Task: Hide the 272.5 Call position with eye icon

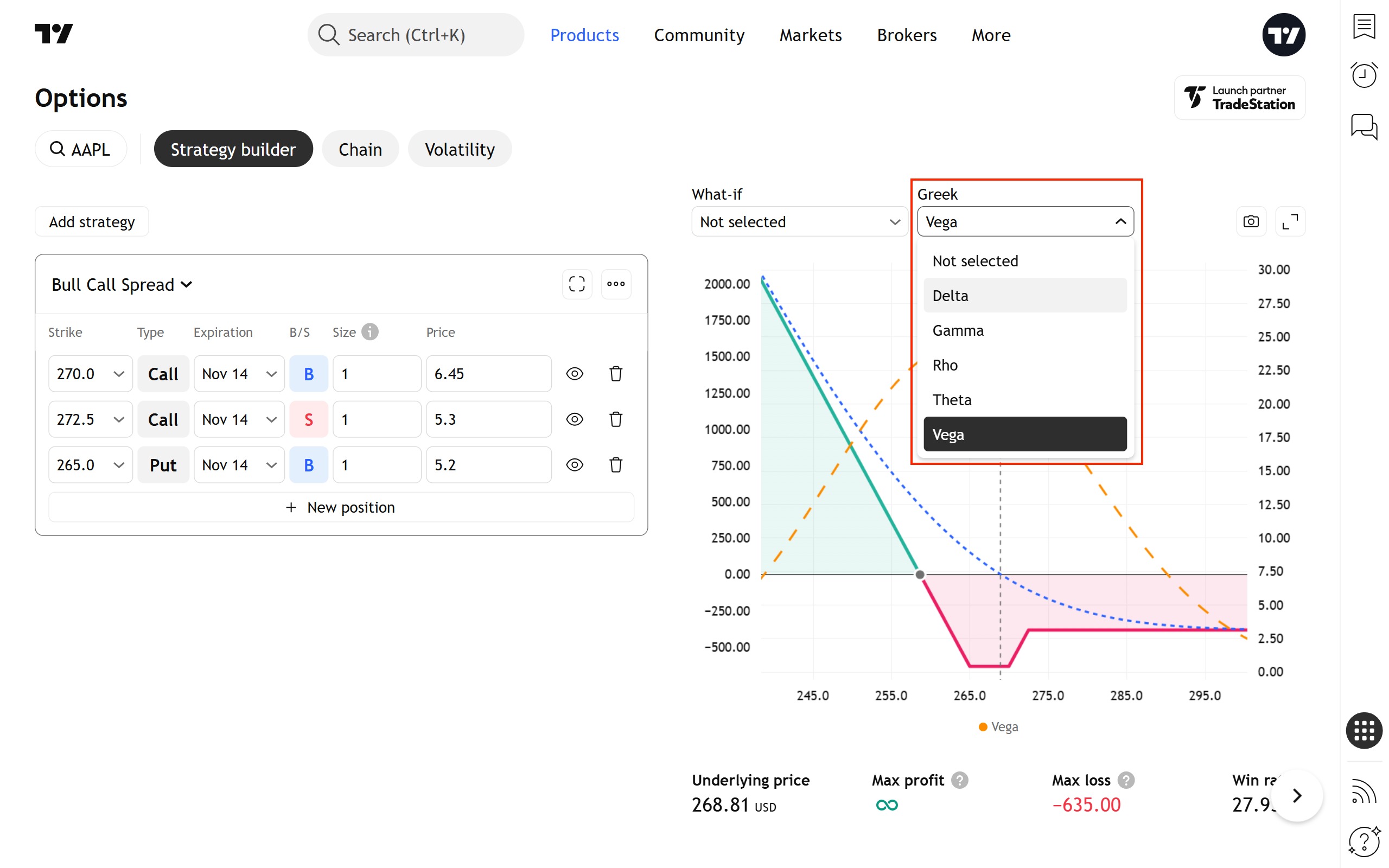Action: [574, 419]
